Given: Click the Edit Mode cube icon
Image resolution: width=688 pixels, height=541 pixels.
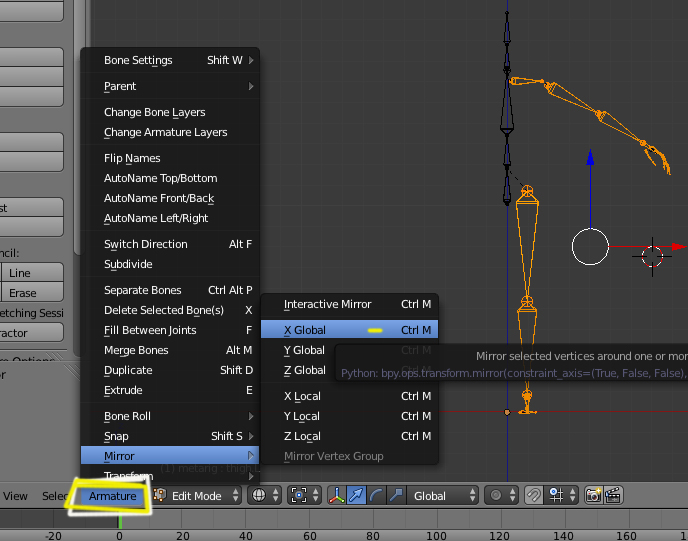Looking at the screenshot, I should pyautogui.click(x=160, y=495).
